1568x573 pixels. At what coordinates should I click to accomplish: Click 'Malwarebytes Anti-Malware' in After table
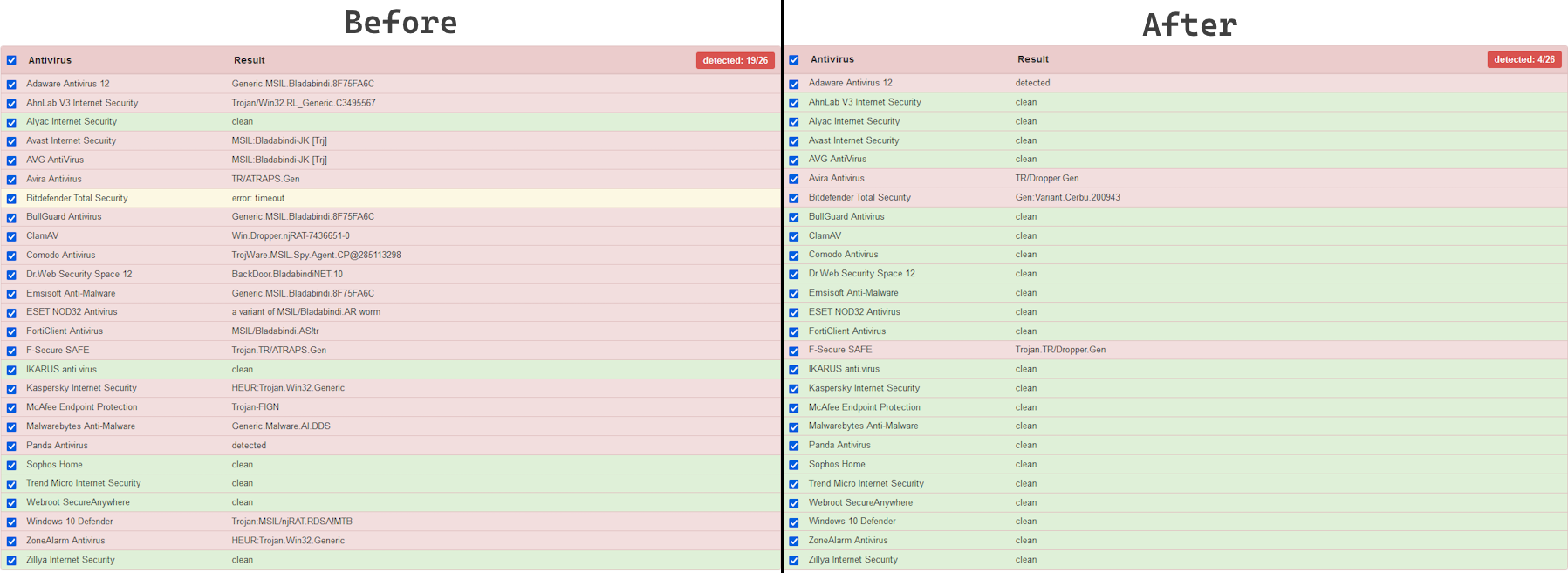pos(864,426)
